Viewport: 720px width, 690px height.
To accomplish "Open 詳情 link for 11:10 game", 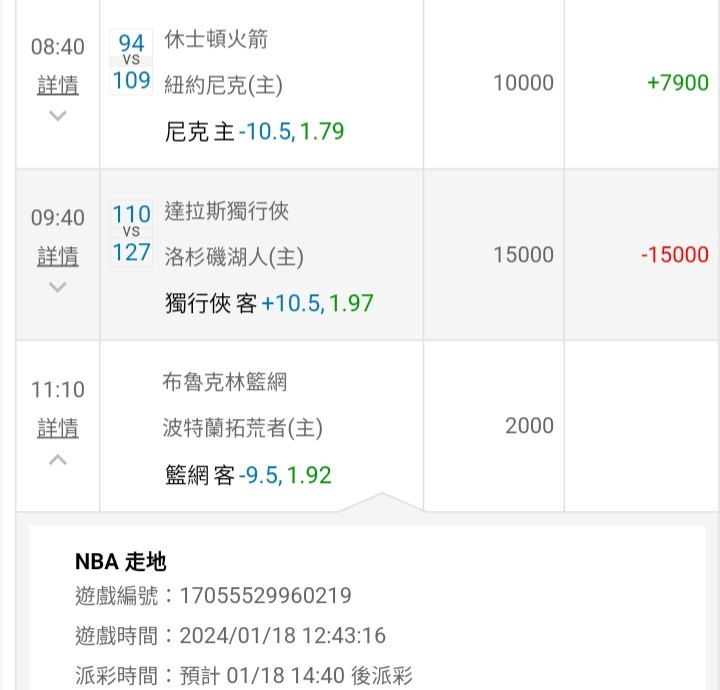I will 58,429.
